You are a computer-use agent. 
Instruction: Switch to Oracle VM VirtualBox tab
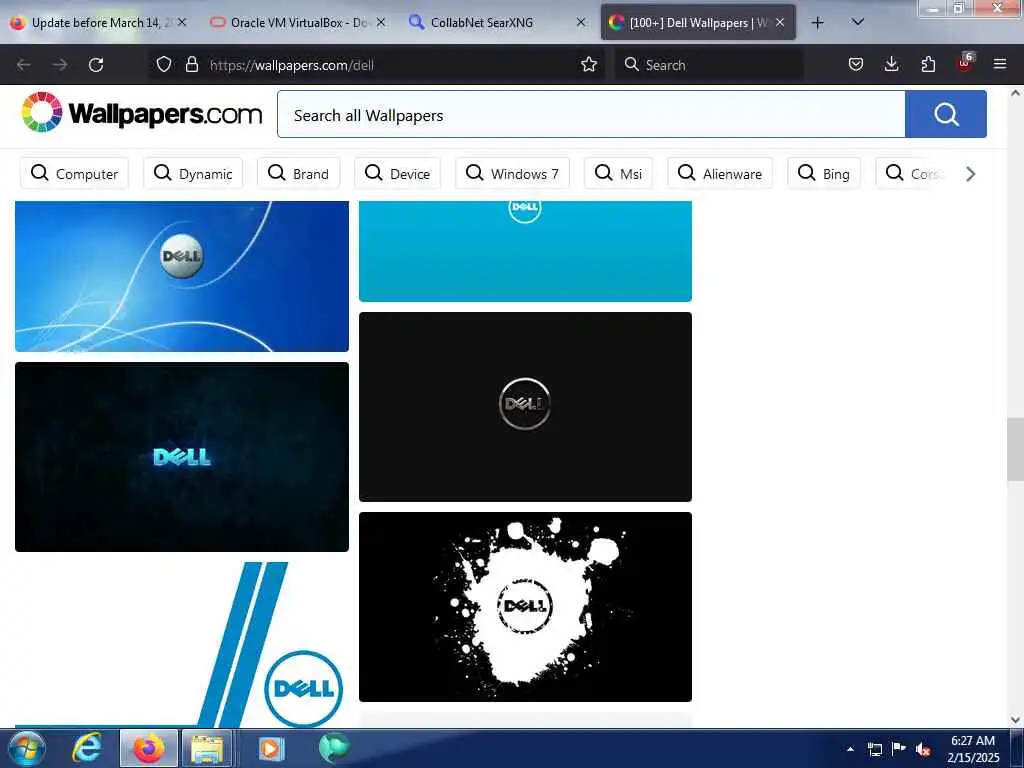[x=298, y=23]
